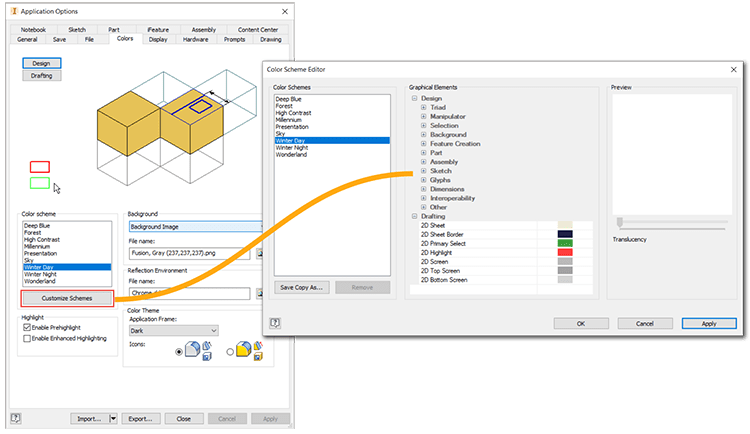
Task: Expand the Triad node
Action: point(423,107)
